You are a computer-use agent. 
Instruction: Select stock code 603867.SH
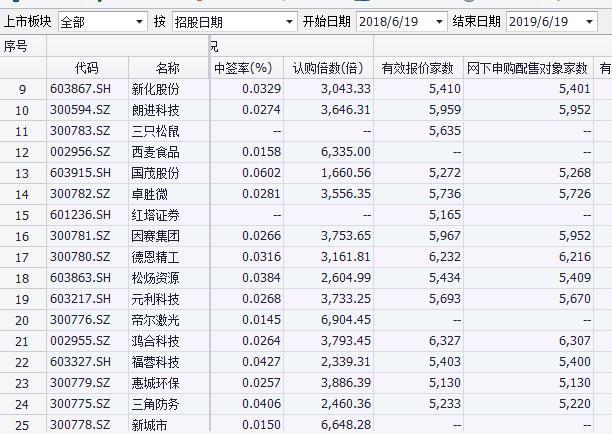coord(80,89)
